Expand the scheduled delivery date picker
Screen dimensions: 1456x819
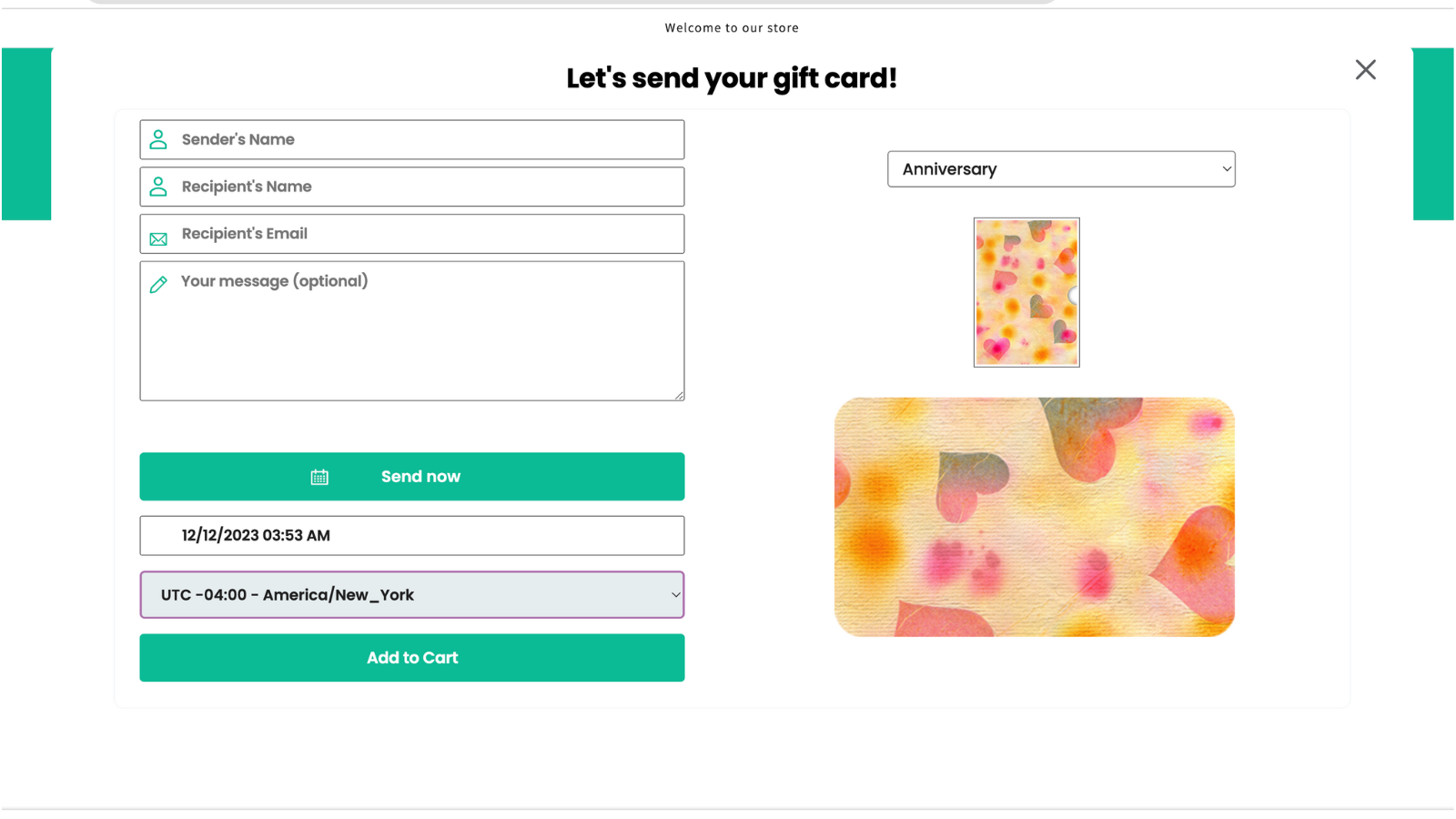411,535
